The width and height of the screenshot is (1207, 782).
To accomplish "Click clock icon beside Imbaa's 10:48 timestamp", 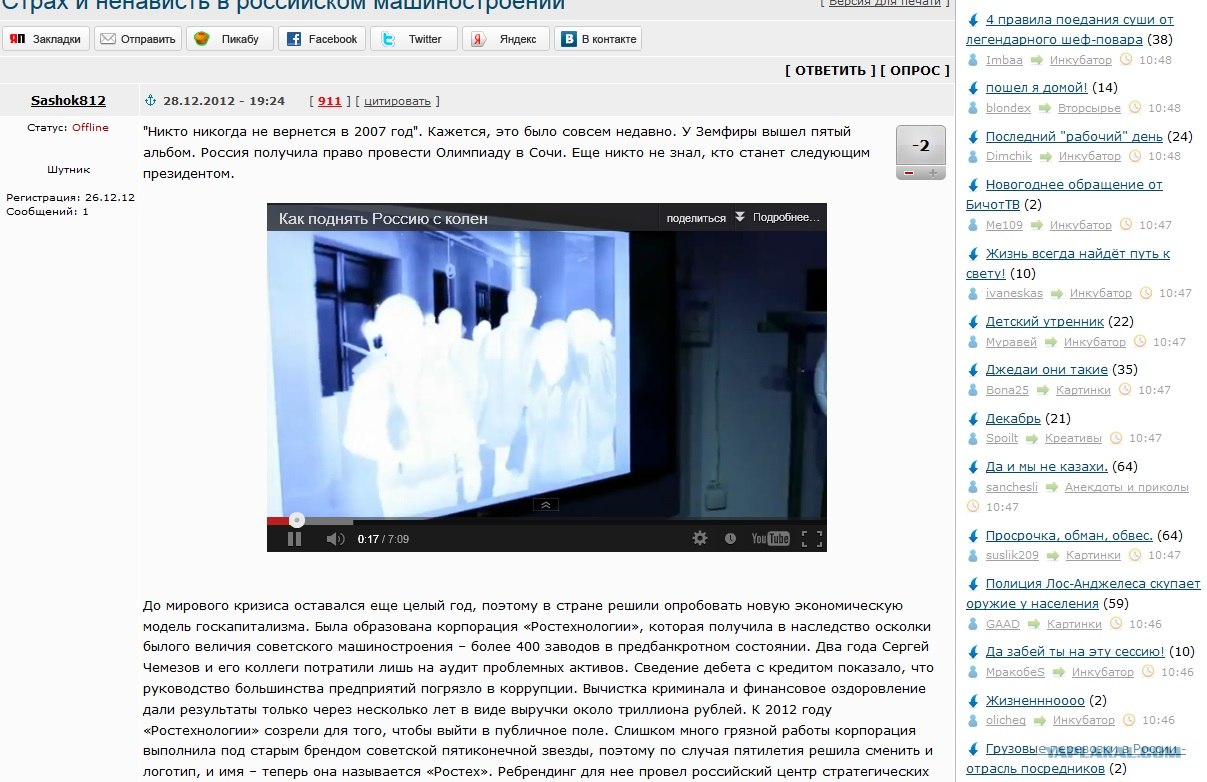I will coord(1125,60).
